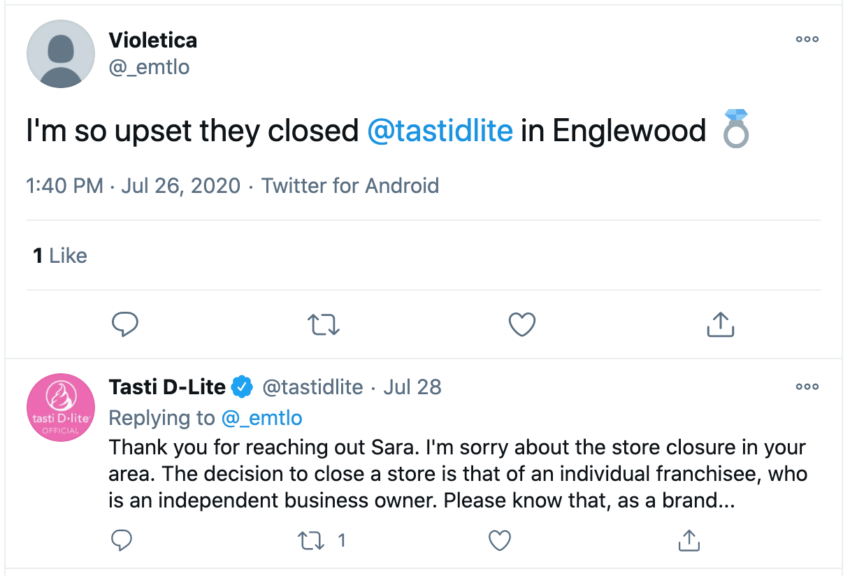Open more options on Violetica's tweet
Image resolution: width=850 pixels, height=576 pixels.
point(807,40)
